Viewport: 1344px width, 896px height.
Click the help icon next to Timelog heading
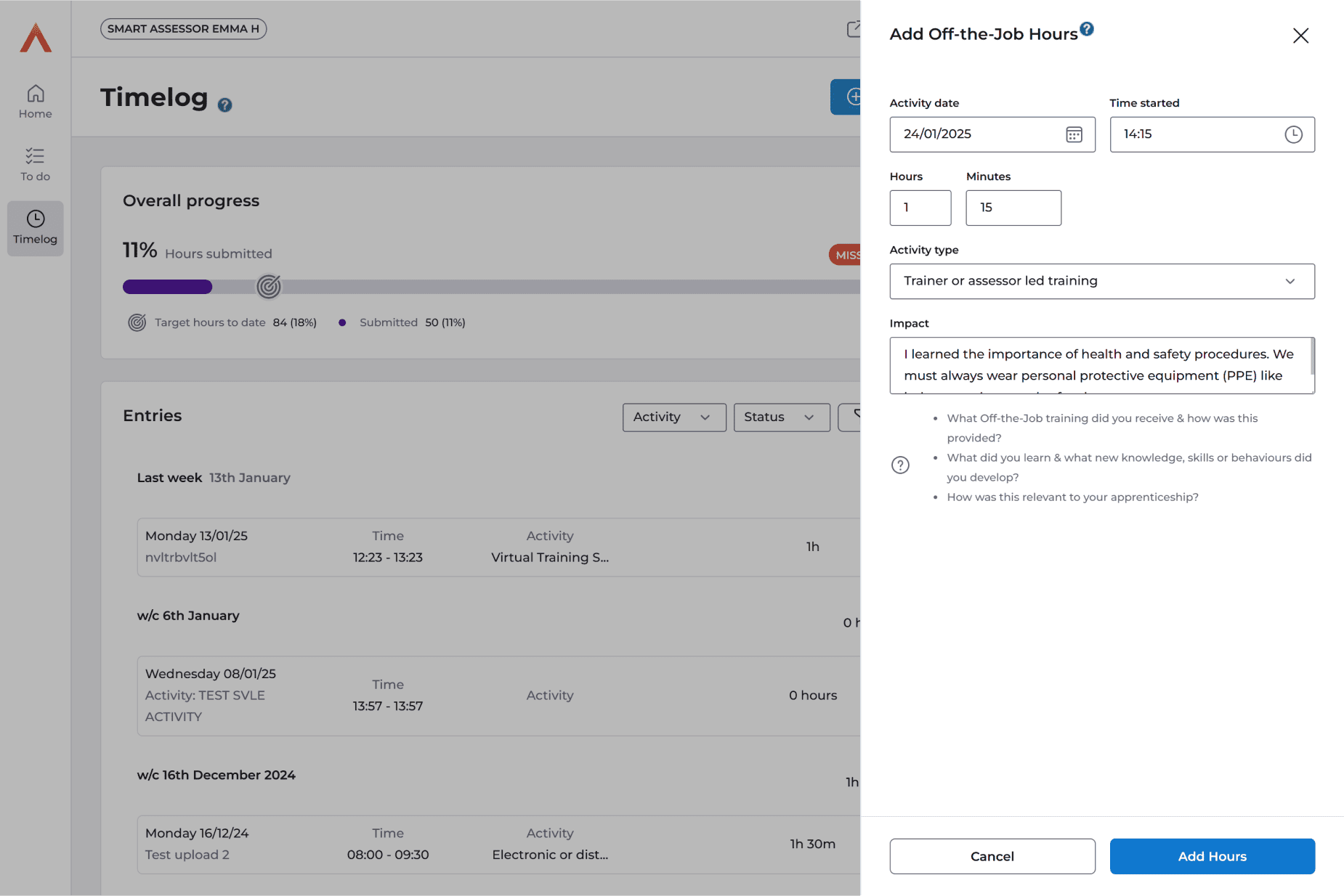[x=225, y=105]
